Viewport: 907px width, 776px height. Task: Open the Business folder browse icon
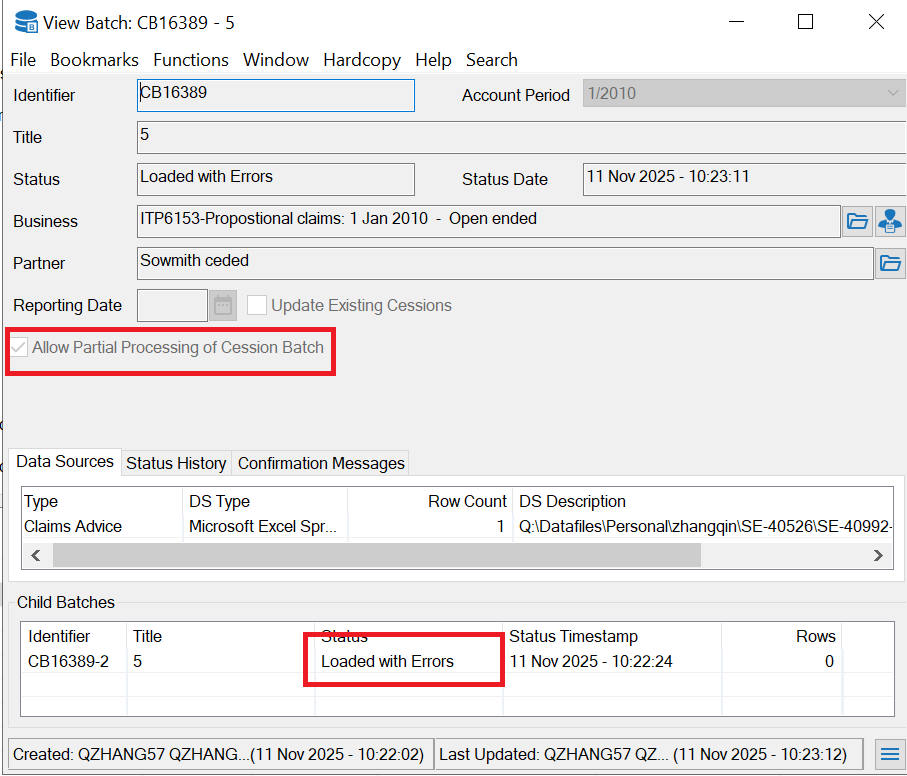[x=857, y=221]
